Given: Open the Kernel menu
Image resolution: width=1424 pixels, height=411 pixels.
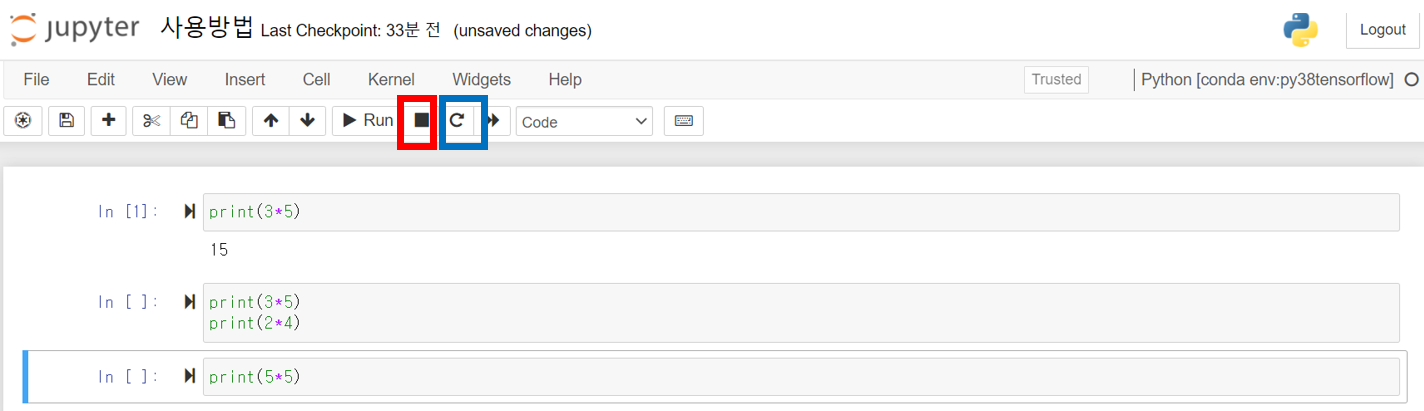Looking at the screenshot, I should (x=391, y=79).
